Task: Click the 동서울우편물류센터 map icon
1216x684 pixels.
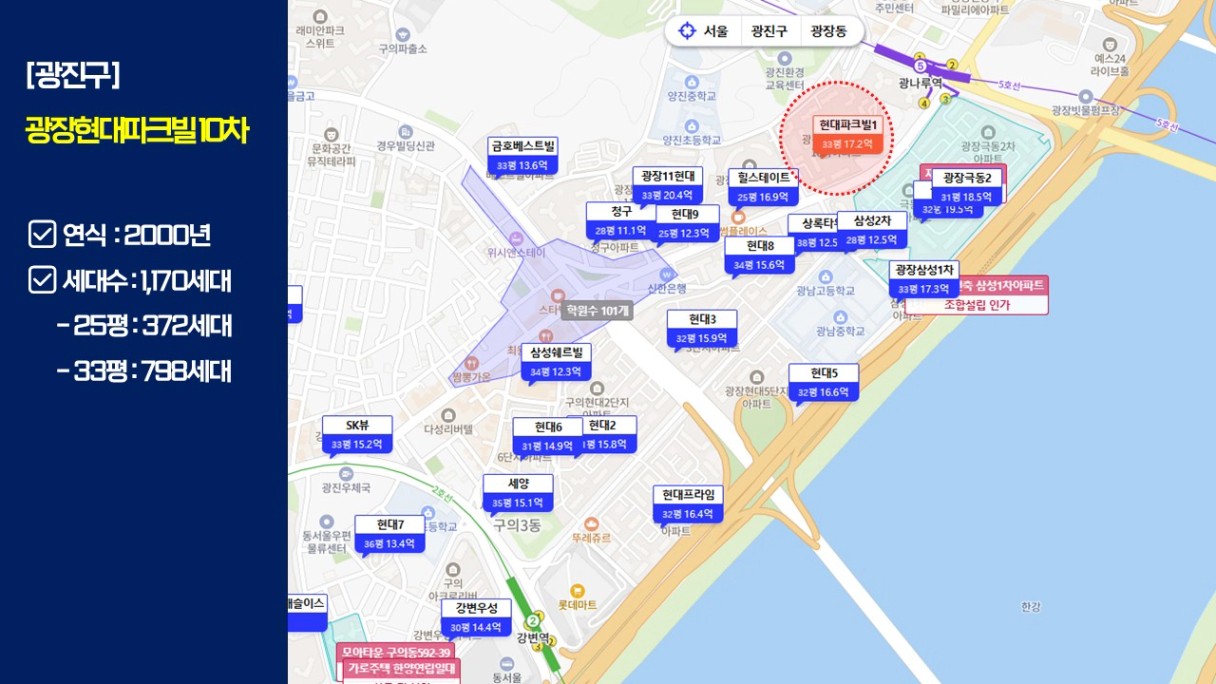Action: (x=326, y=522)
